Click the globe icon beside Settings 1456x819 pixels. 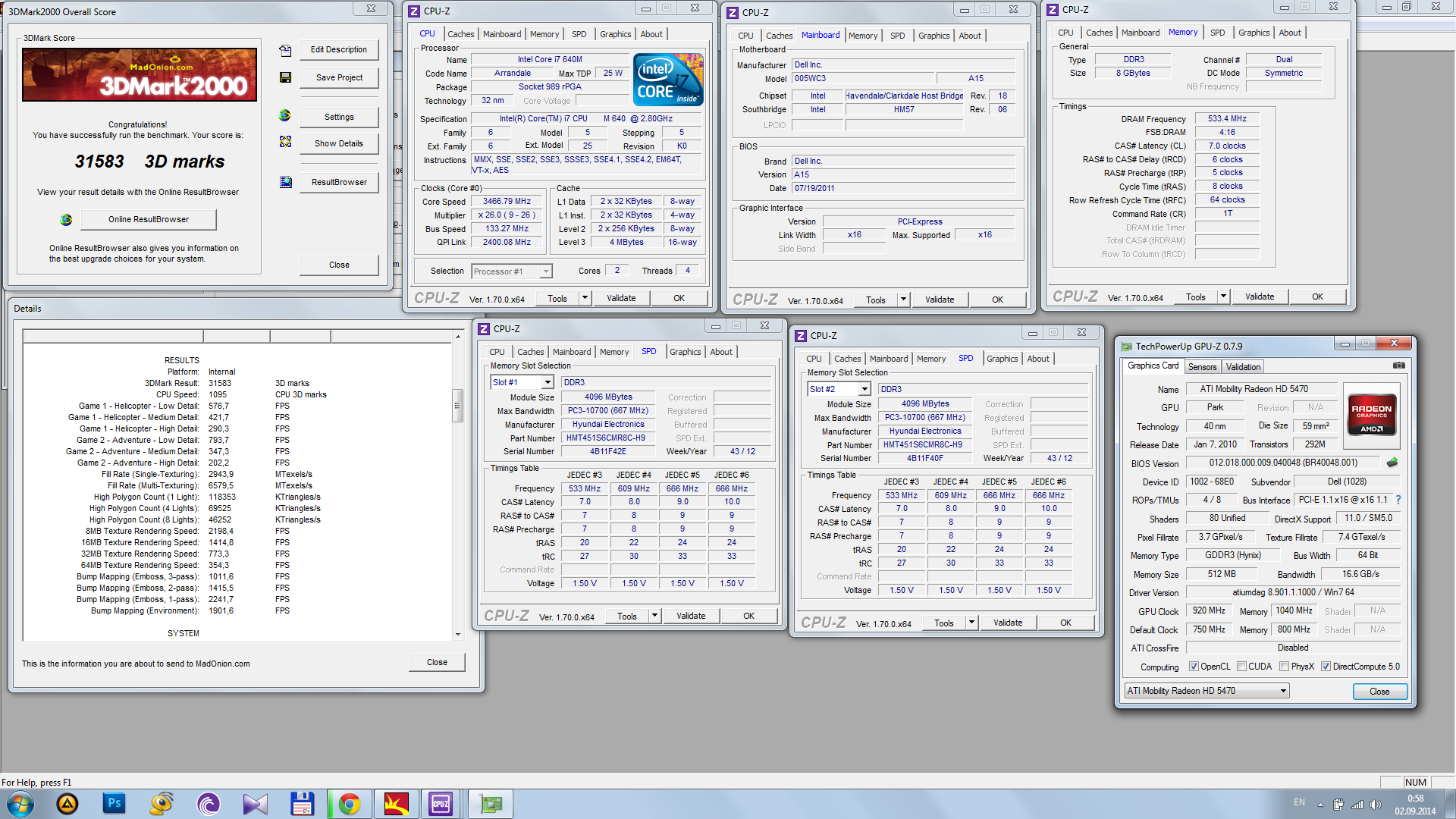[x=285, y=115]
